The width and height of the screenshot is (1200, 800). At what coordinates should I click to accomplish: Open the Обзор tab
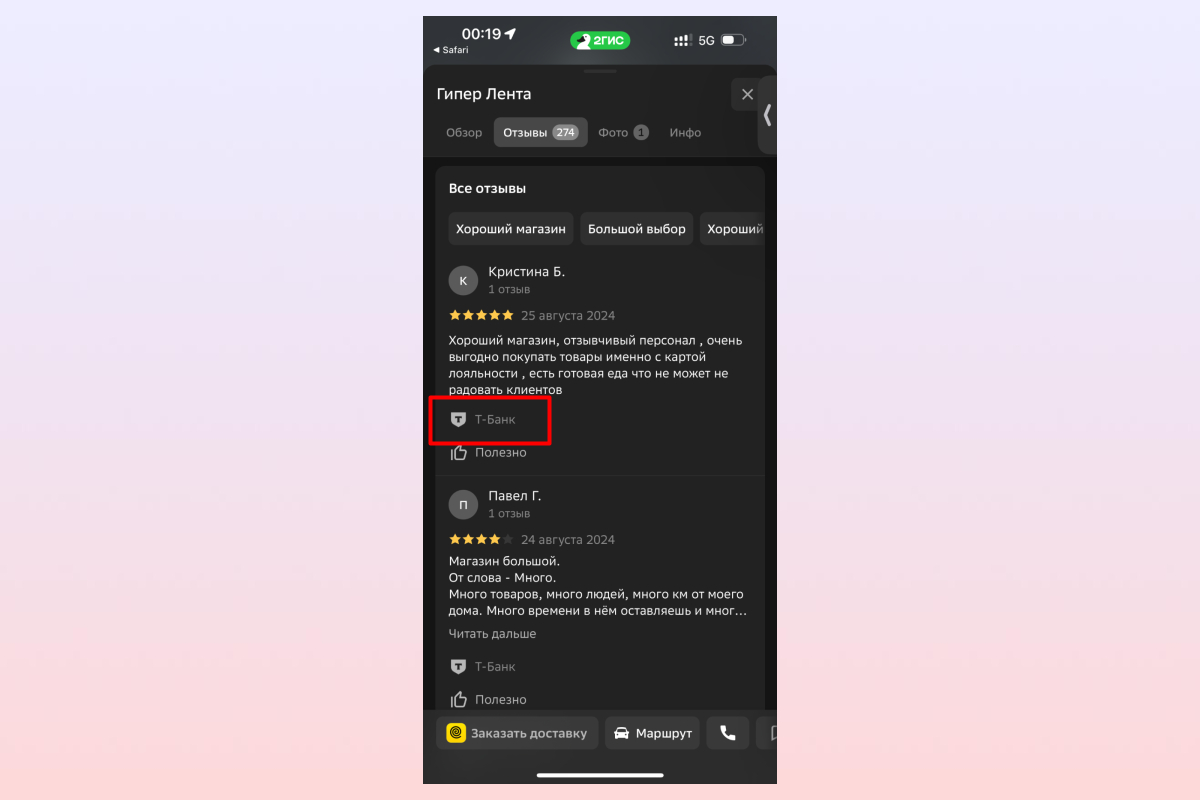tap(464, 132)
